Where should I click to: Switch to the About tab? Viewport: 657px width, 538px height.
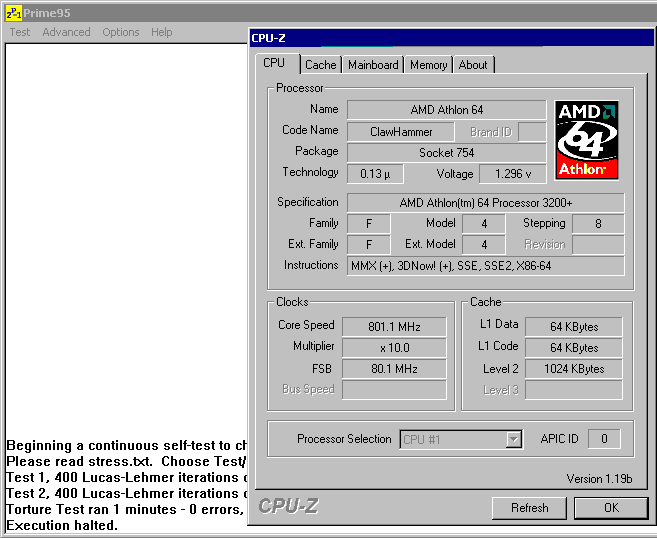[x=473, y=65]
